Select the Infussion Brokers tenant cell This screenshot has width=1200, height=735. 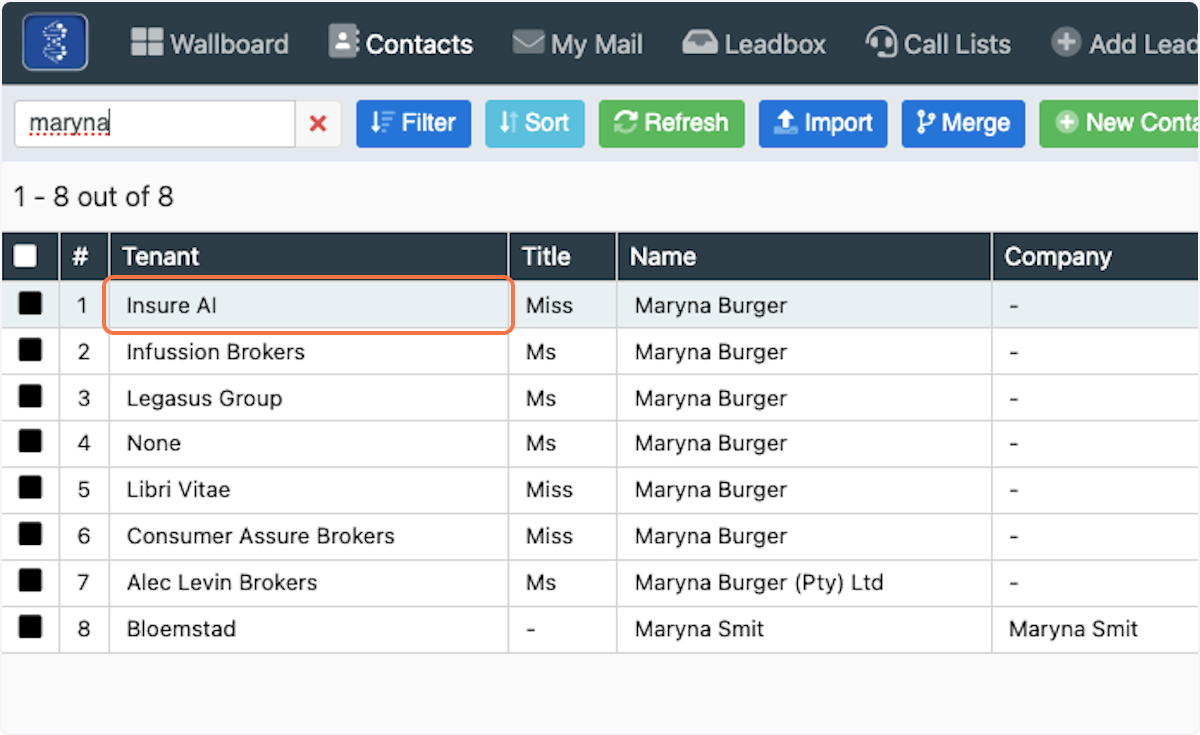coord(309,352)
